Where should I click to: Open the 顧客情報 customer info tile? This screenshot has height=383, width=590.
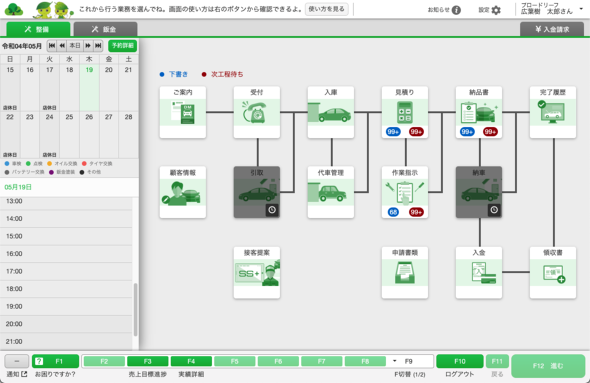click(183, 192)
